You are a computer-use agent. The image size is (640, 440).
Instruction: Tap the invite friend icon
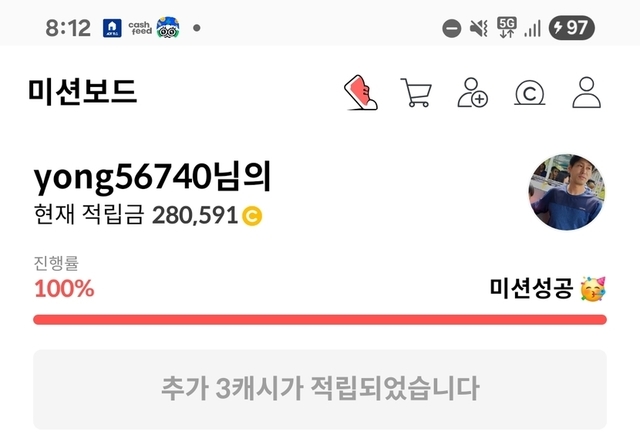tap(473, 93)
